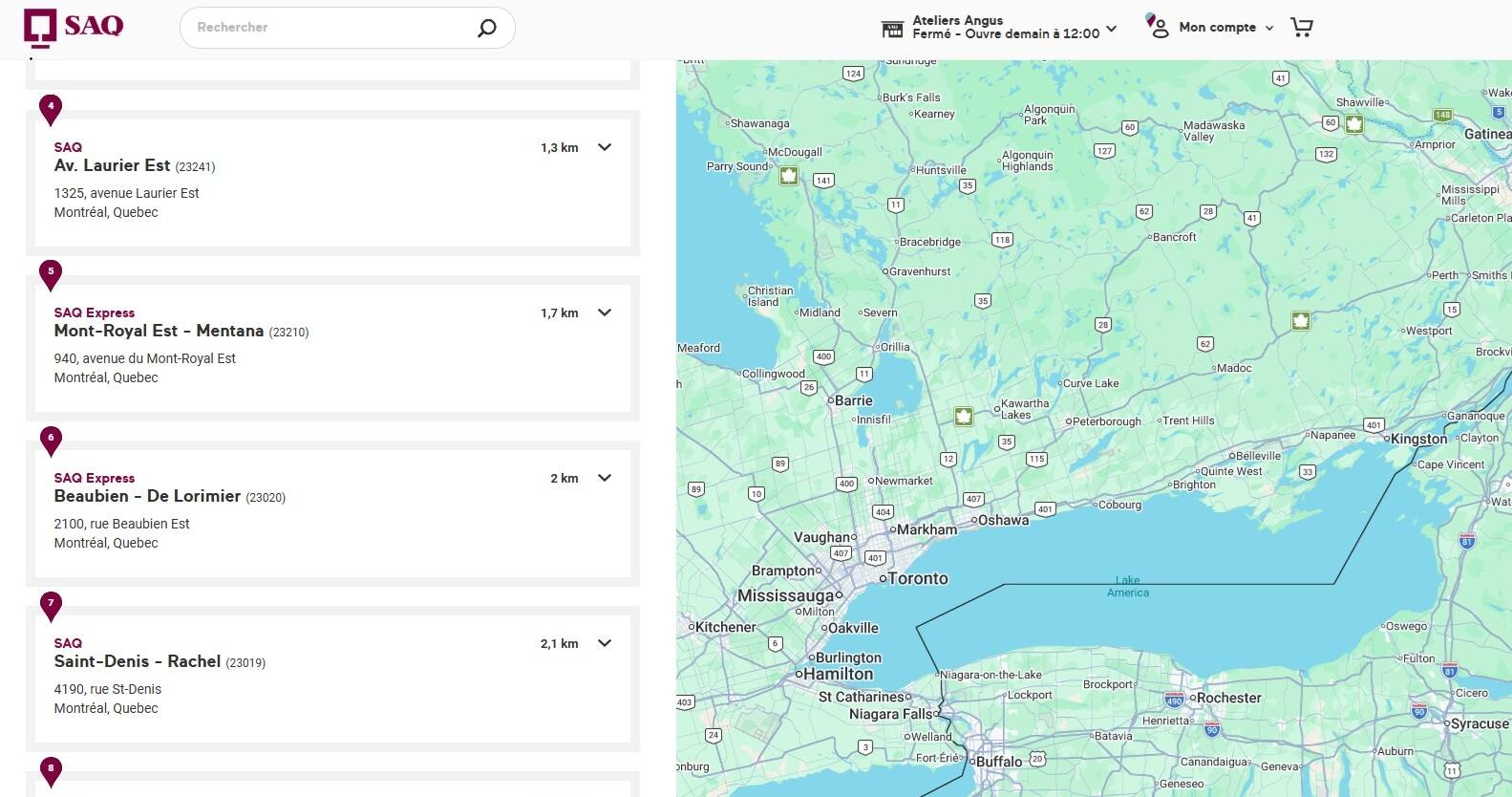Click Rochester on the map
The width and height of the screenshot is (1512, 797).
point(1228,698)
